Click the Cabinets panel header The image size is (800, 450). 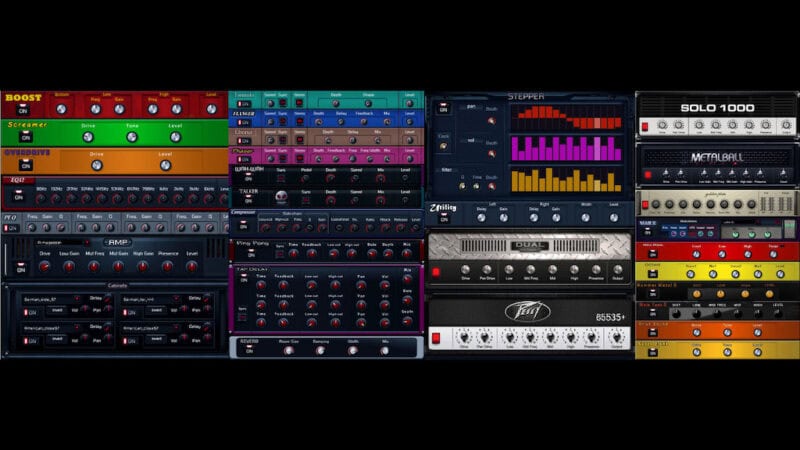117,286
